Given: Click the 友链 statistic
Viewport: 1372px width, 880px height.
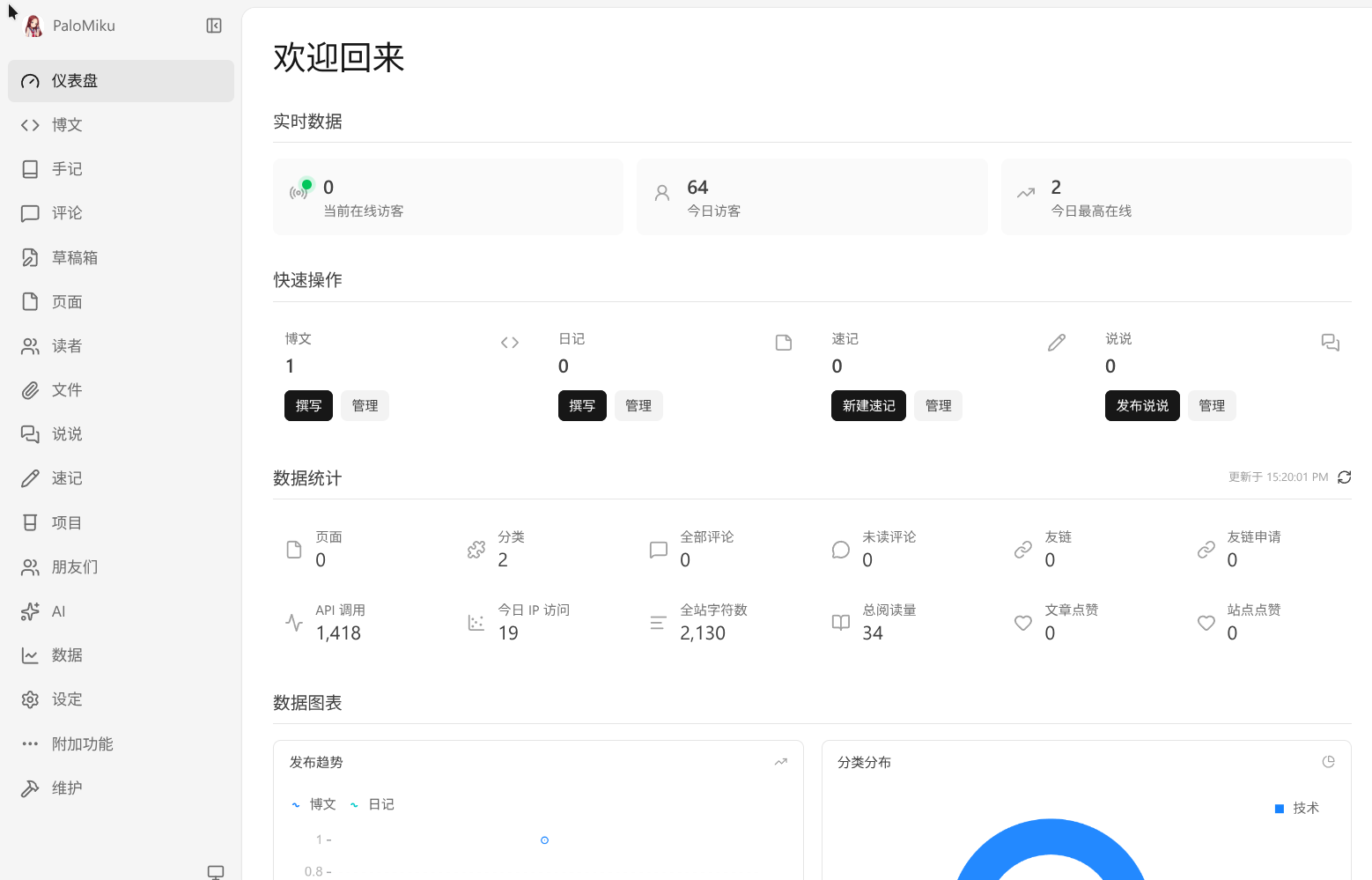Looking at the screenshot, I should pos(1043,550).
